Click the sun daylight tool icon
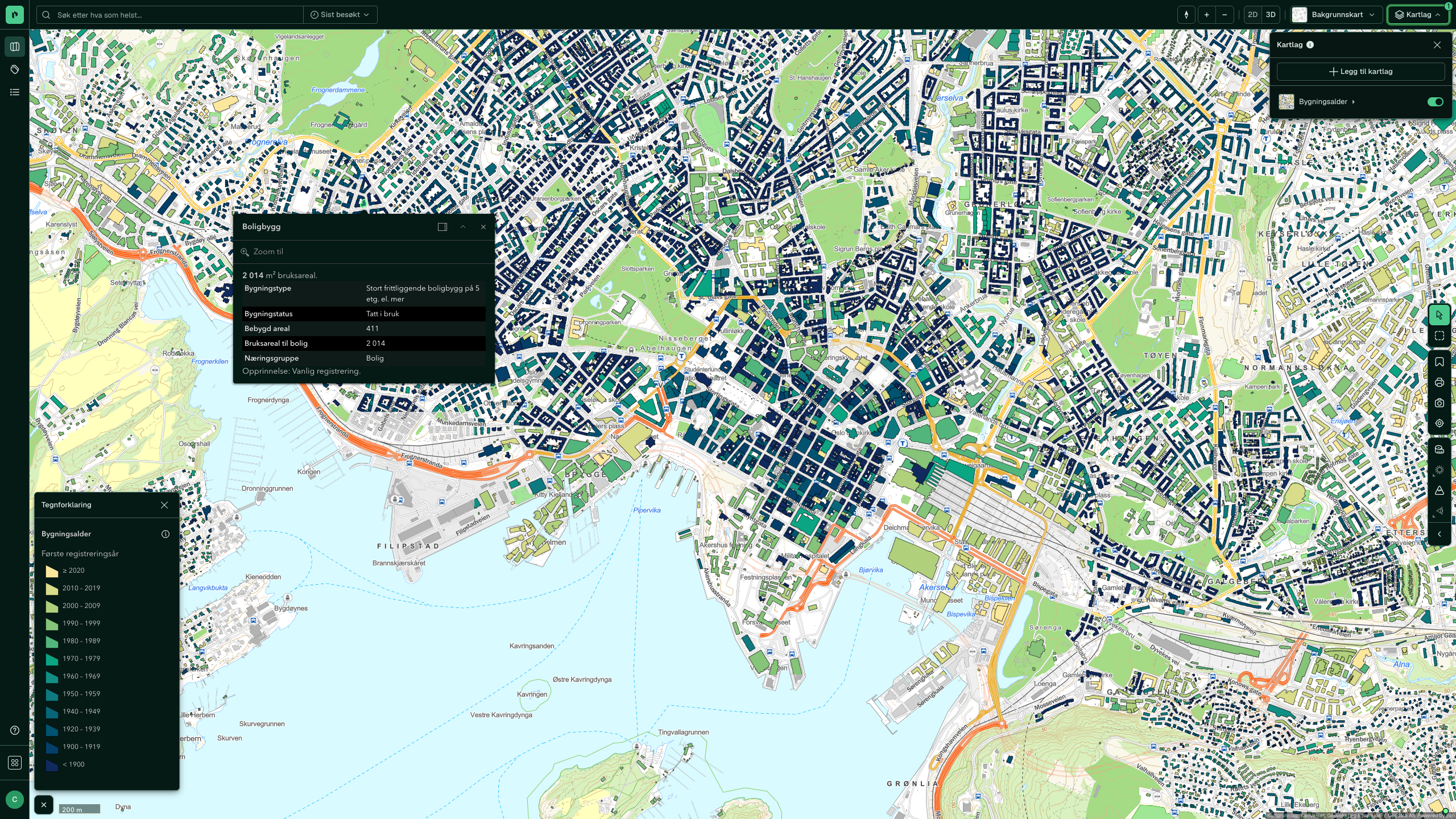This screenshot has width=1456, height=819. click(1440, 470)
